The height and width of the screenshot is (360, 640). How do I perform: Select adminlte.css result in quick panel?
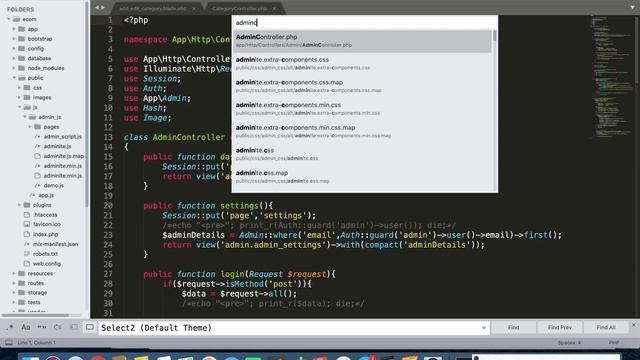pos(362,154)
